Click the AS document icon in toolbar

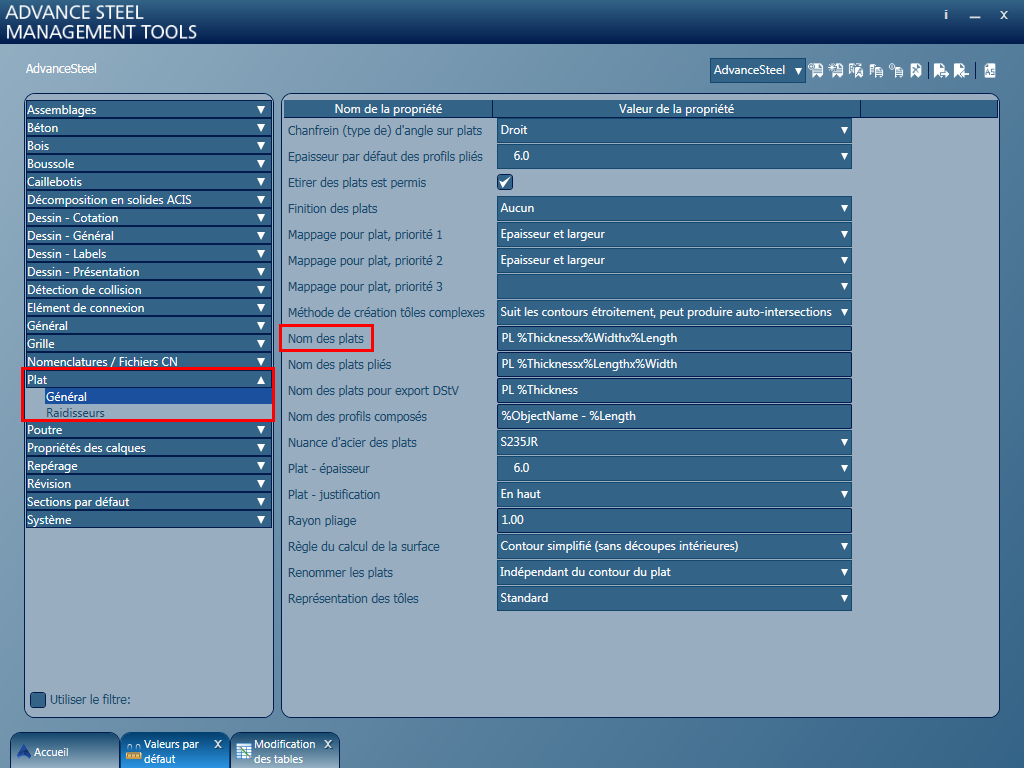coord(990,70)
